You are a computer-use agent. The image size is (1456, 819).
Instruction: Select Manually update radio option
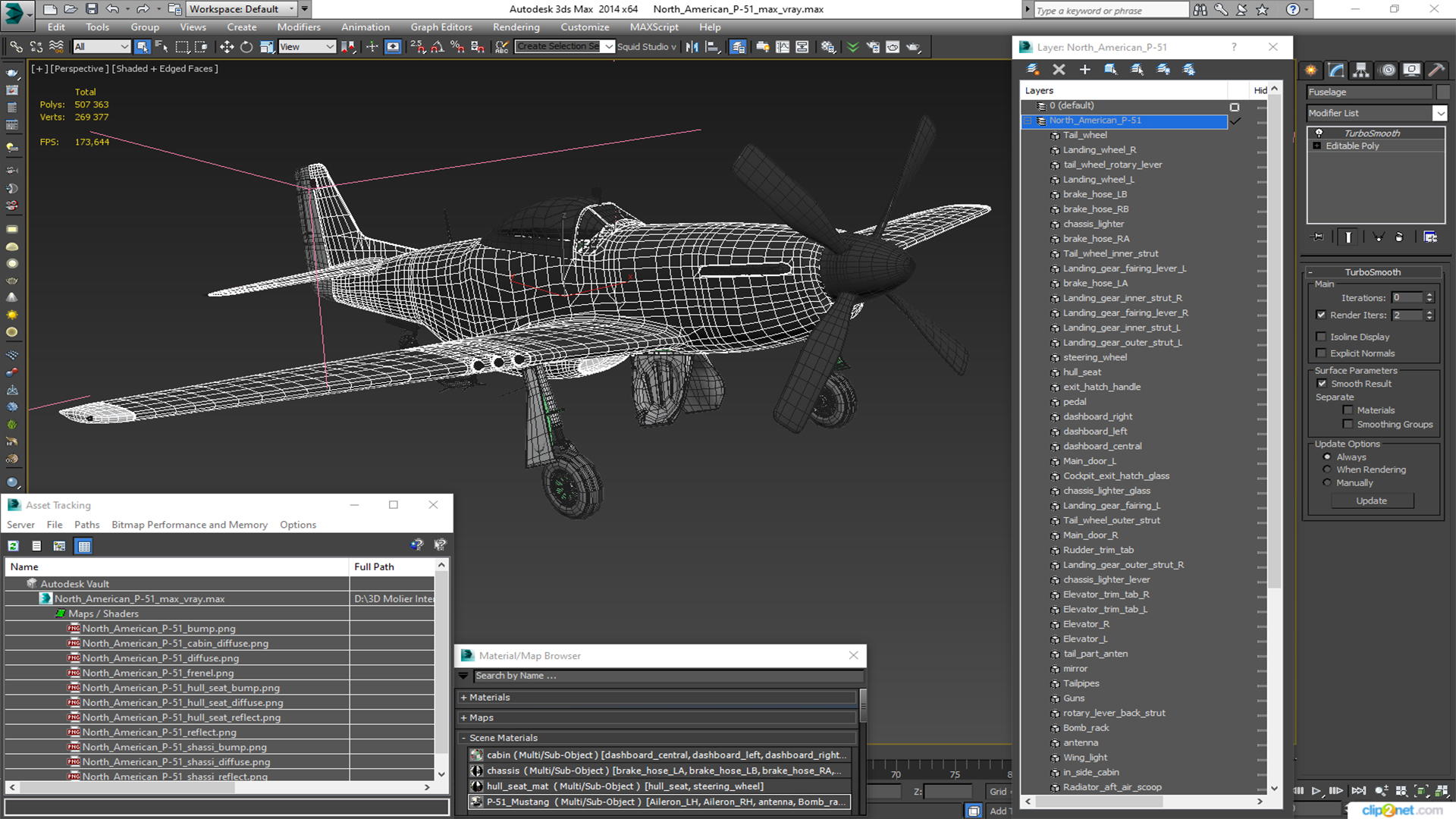1327,483
